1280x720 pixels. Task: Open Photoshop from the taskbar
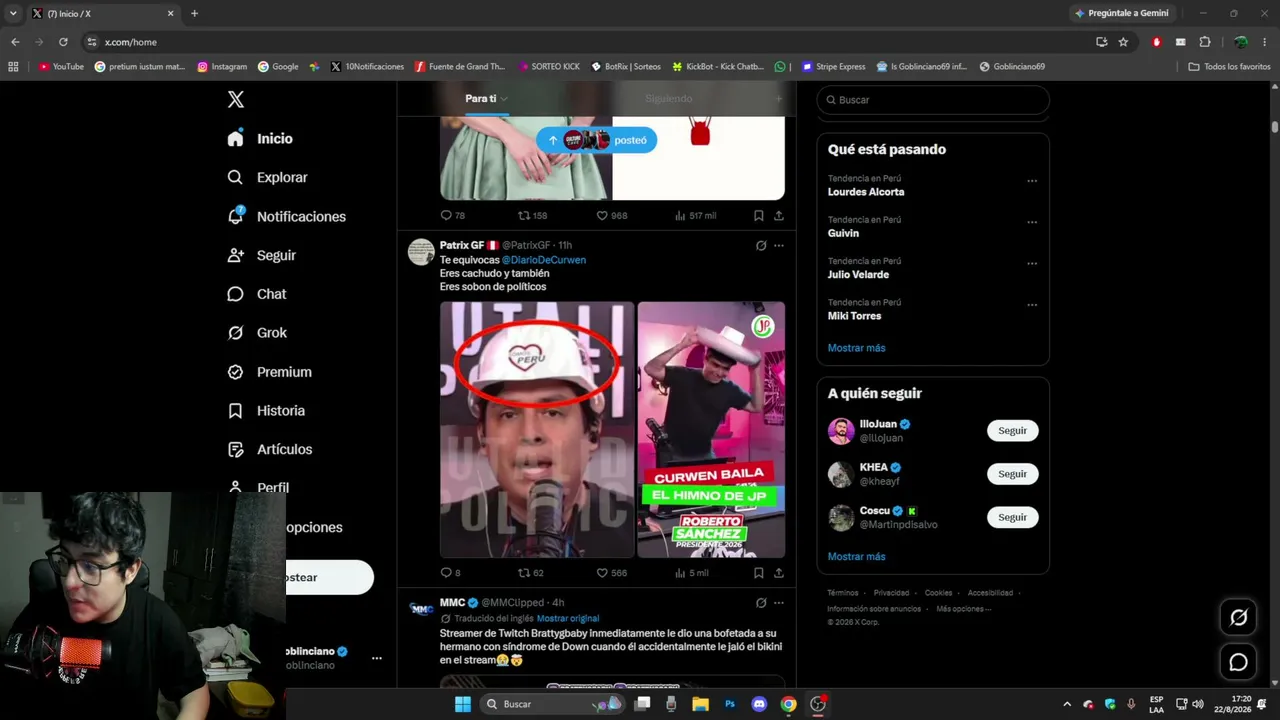tap(730, 704)
